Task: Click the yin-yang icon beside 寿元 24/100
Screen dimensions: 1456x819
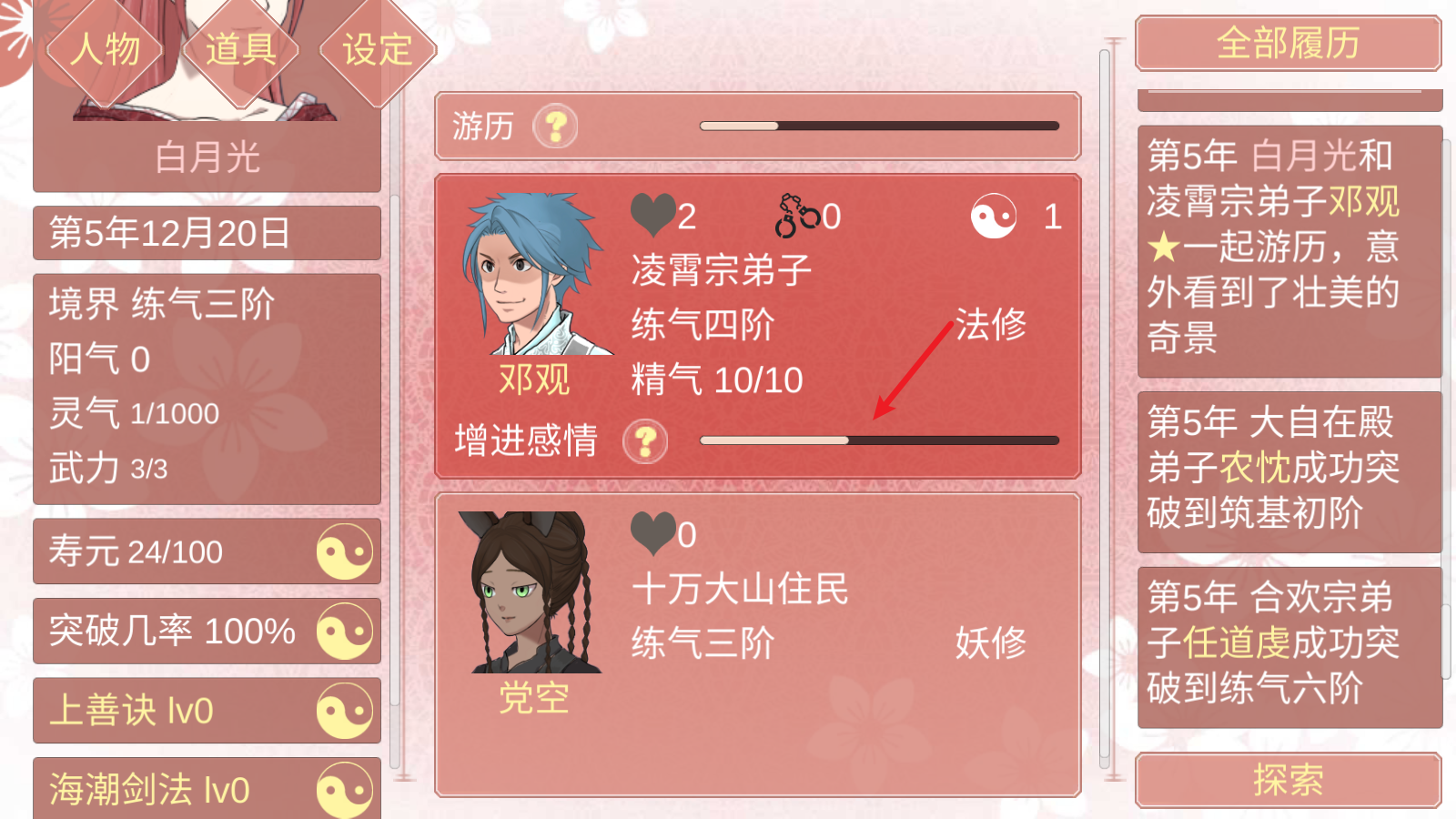Action: click(345, 551)
